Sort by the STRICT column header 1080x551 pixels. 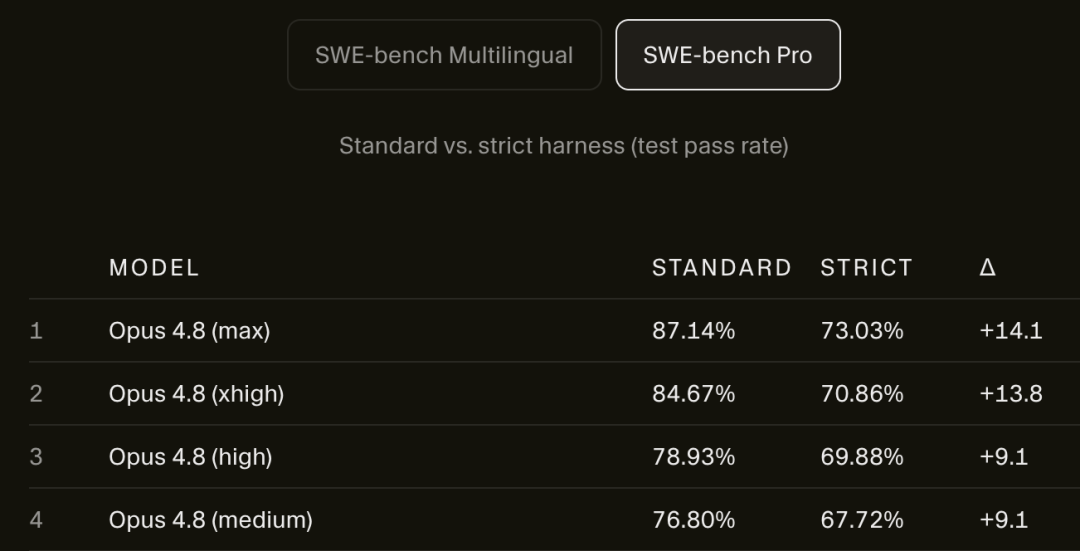click(x=866, y=268)
